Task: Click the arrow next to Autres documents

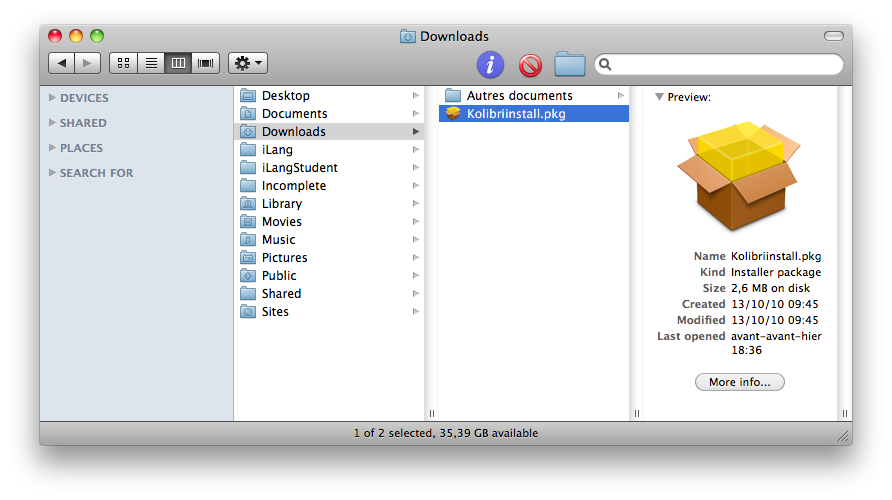Action: (x=621, y=96)
